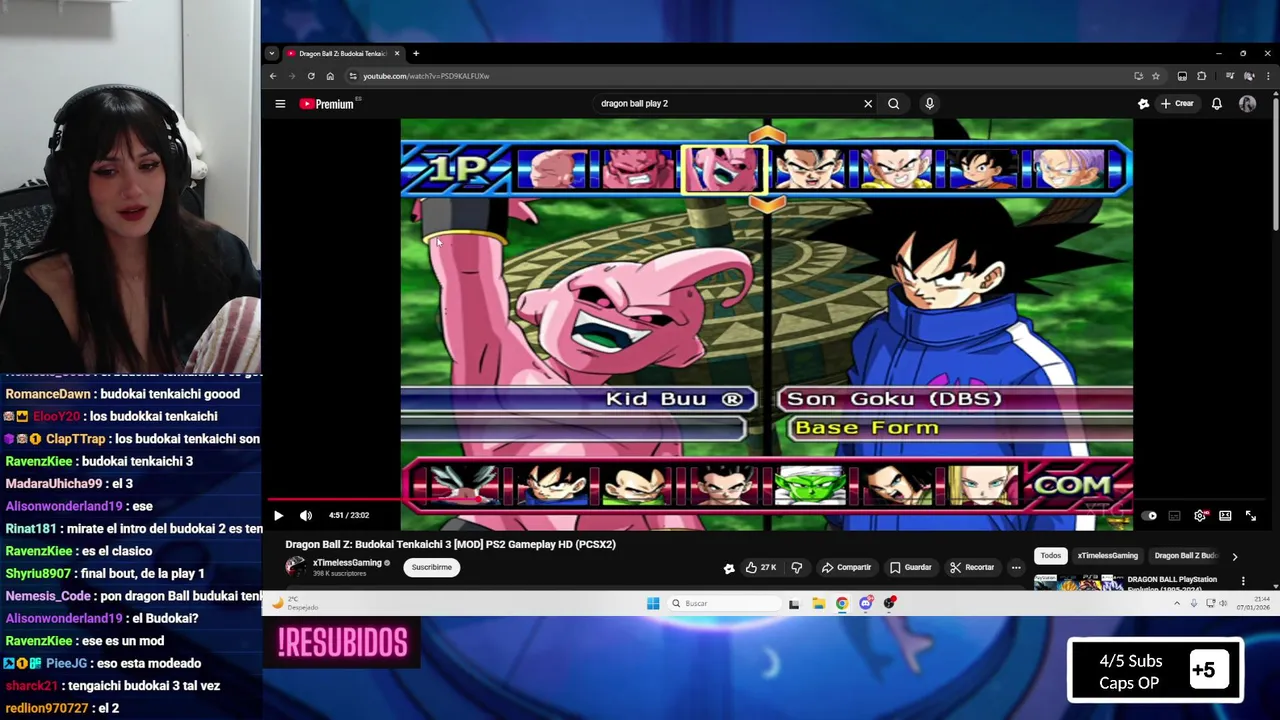Viewport: 1280px width, 720px height.
Task: Click the Recortar clip button
Action: [x=972, y=568]
